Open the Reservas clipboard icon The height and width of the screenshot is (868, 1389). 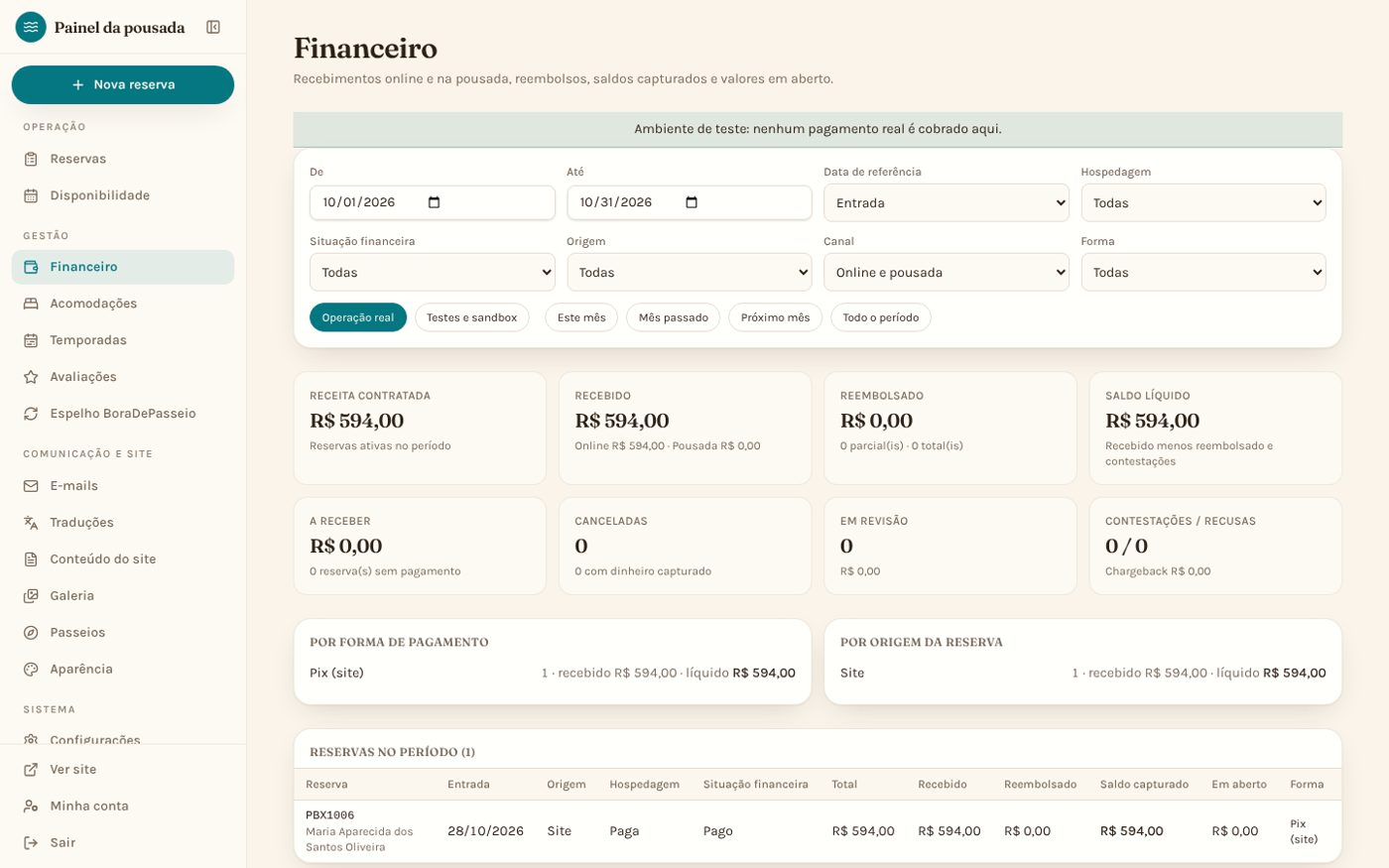point(31,159)
